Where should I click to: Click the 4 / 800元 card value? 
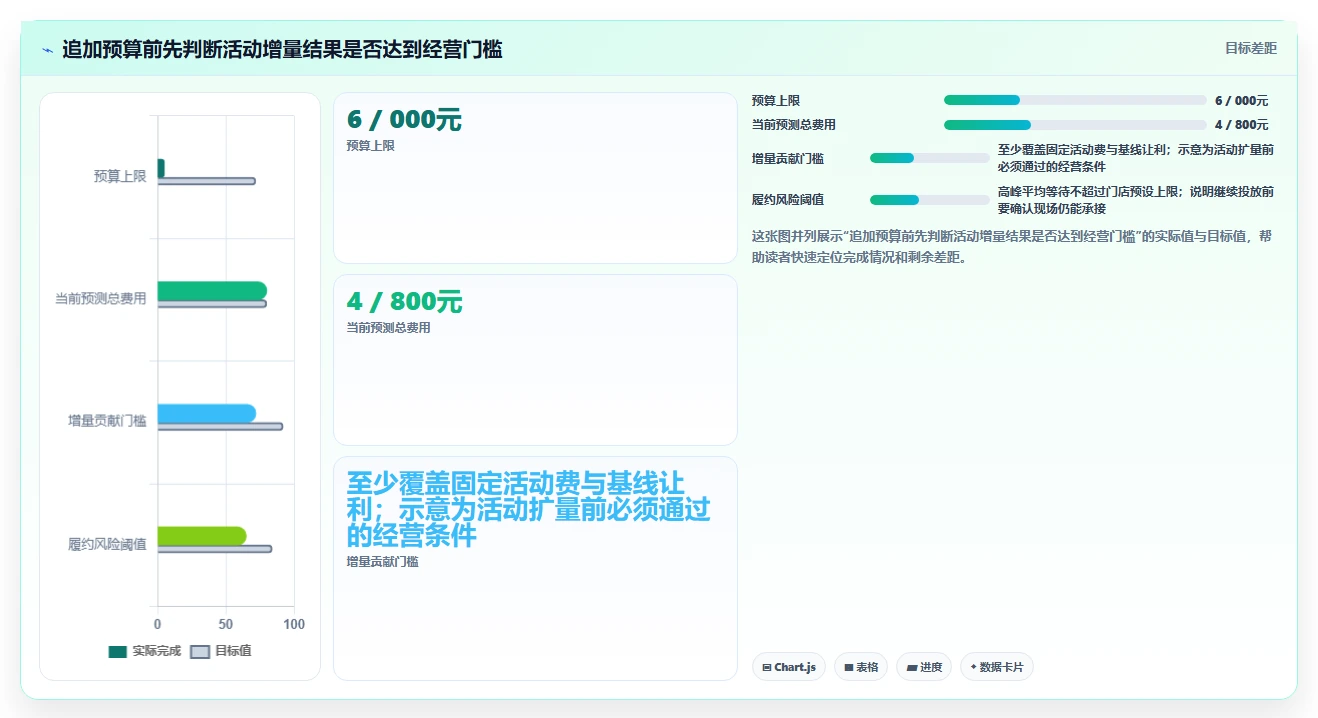[404, 302]
